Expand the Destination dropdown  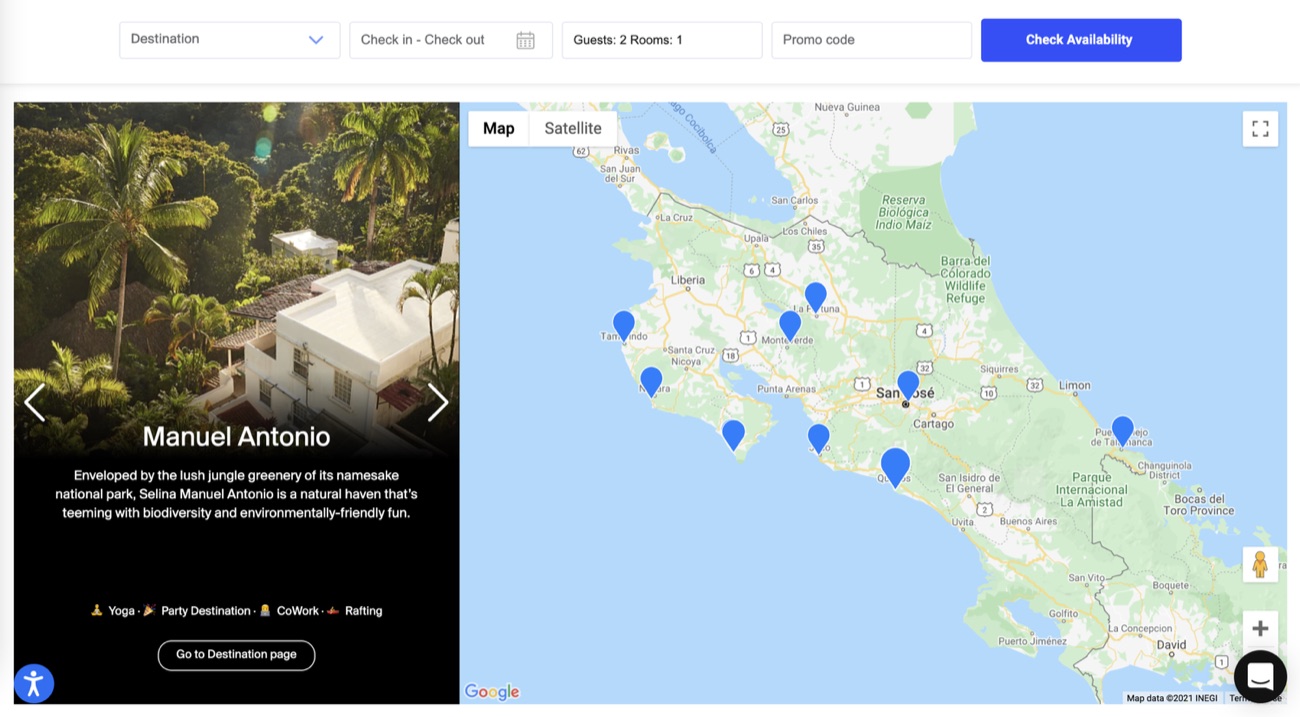pyautogui.click(x=229, y=40)
